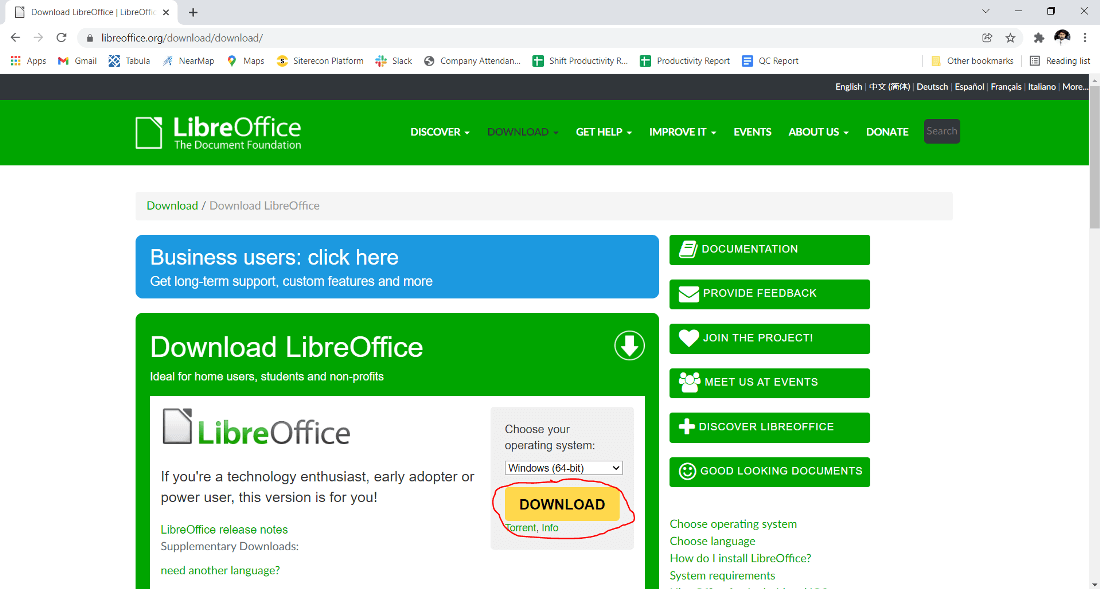Open DOCUMENTATION sidebar button

click(770, 250)
